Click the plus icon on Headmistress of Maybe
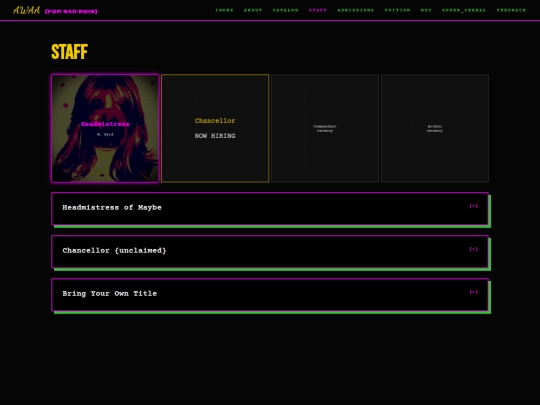The height and width of the screenshot is (405, 540). (x=474, y=206)
